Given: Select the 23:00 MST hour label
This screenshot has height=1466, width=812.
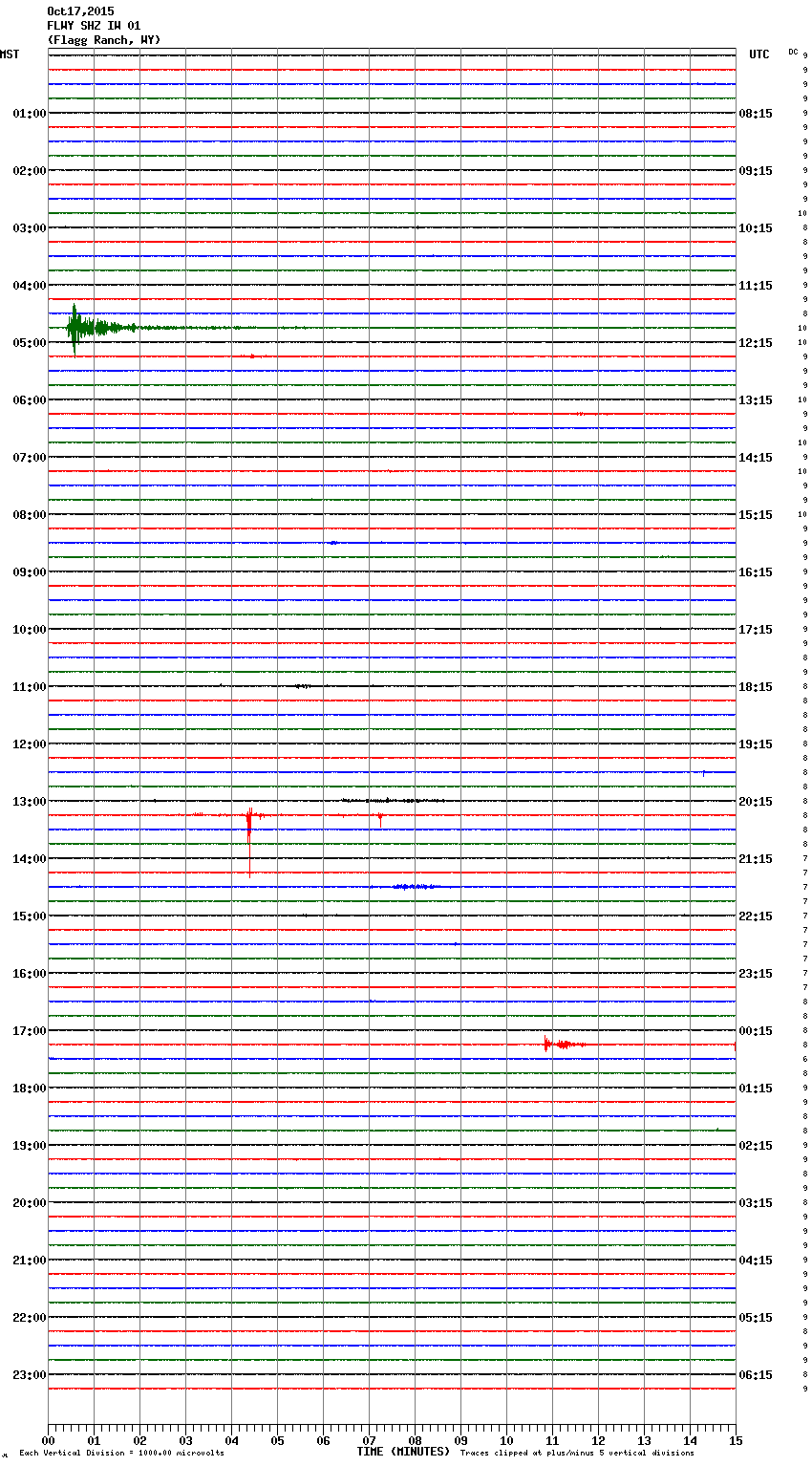Looking at the screenshot, I should click(x=30, y=1375).
